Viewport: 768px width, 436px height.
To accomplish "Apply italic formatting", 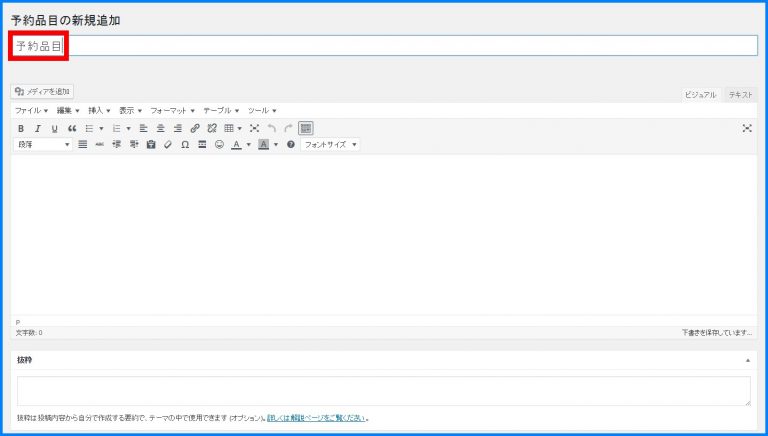I will (37, 128).
